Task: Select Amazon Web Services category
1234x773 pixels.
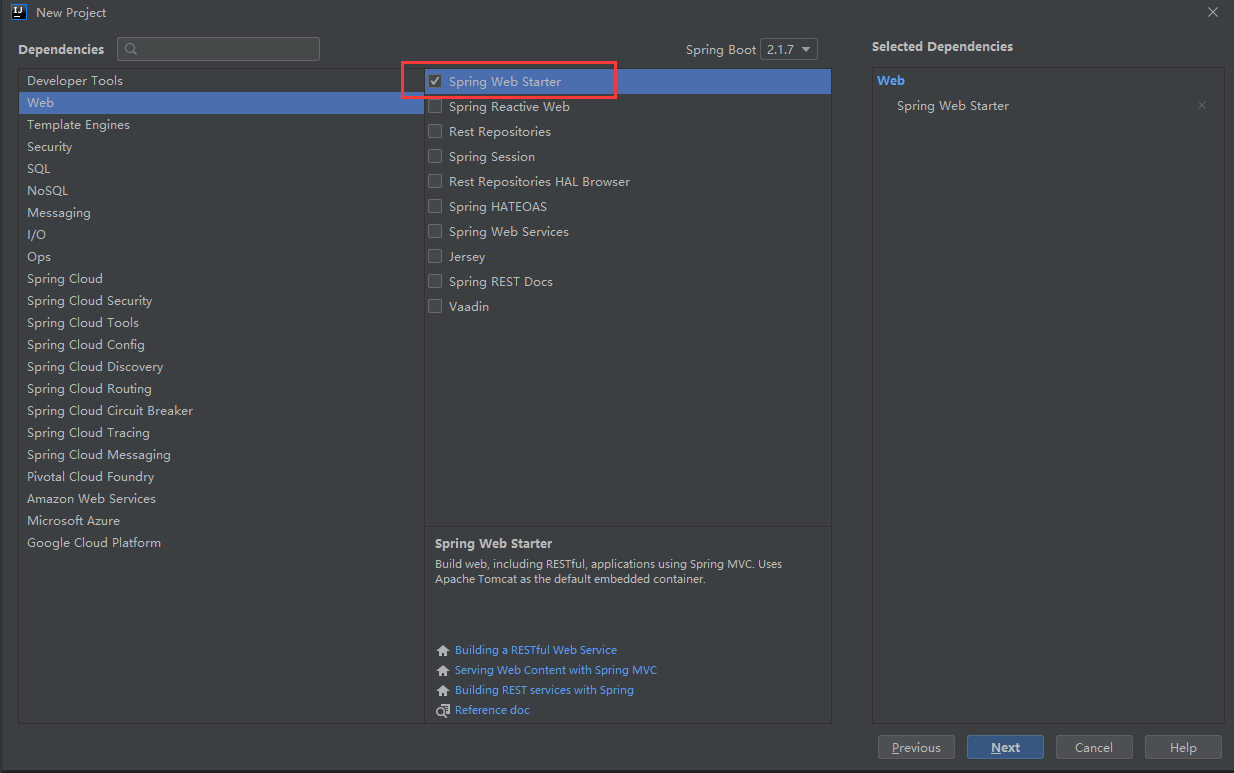Action: 221,499
